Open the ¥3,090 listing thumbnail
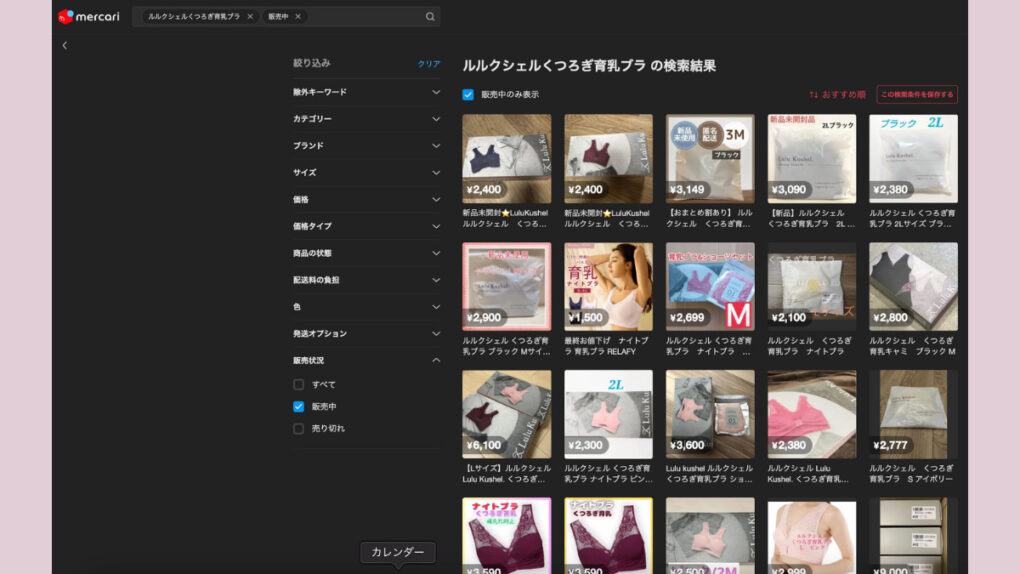1020x574 pixels. (812, 159)
